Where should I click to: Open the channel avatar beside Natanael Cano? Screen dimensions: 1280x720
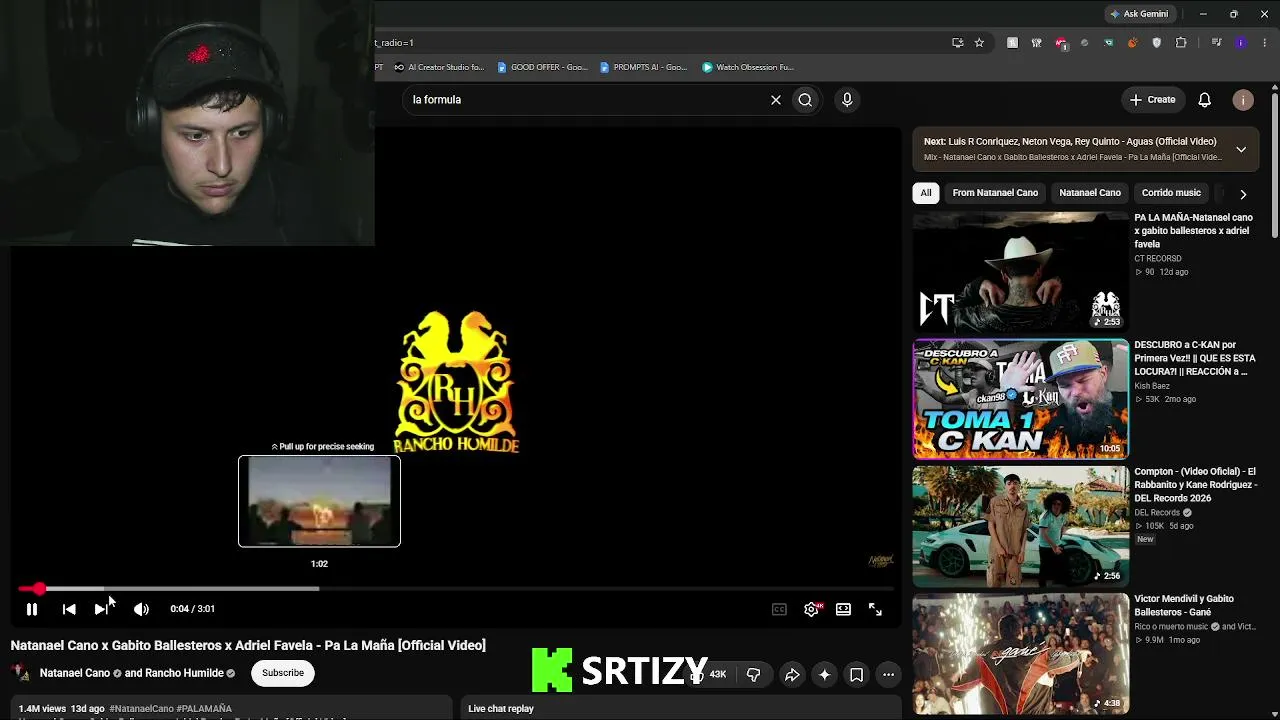click(x=21, y=673)
